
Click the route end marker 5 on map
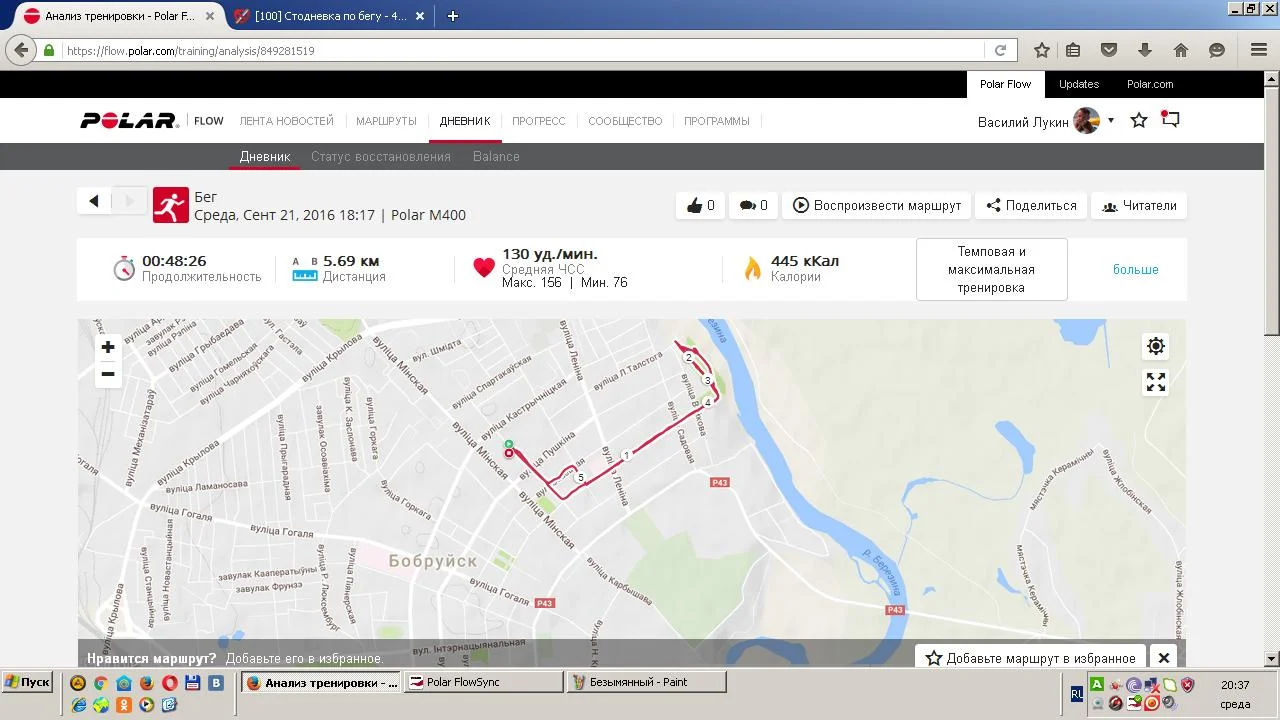[x=580, y=478]
